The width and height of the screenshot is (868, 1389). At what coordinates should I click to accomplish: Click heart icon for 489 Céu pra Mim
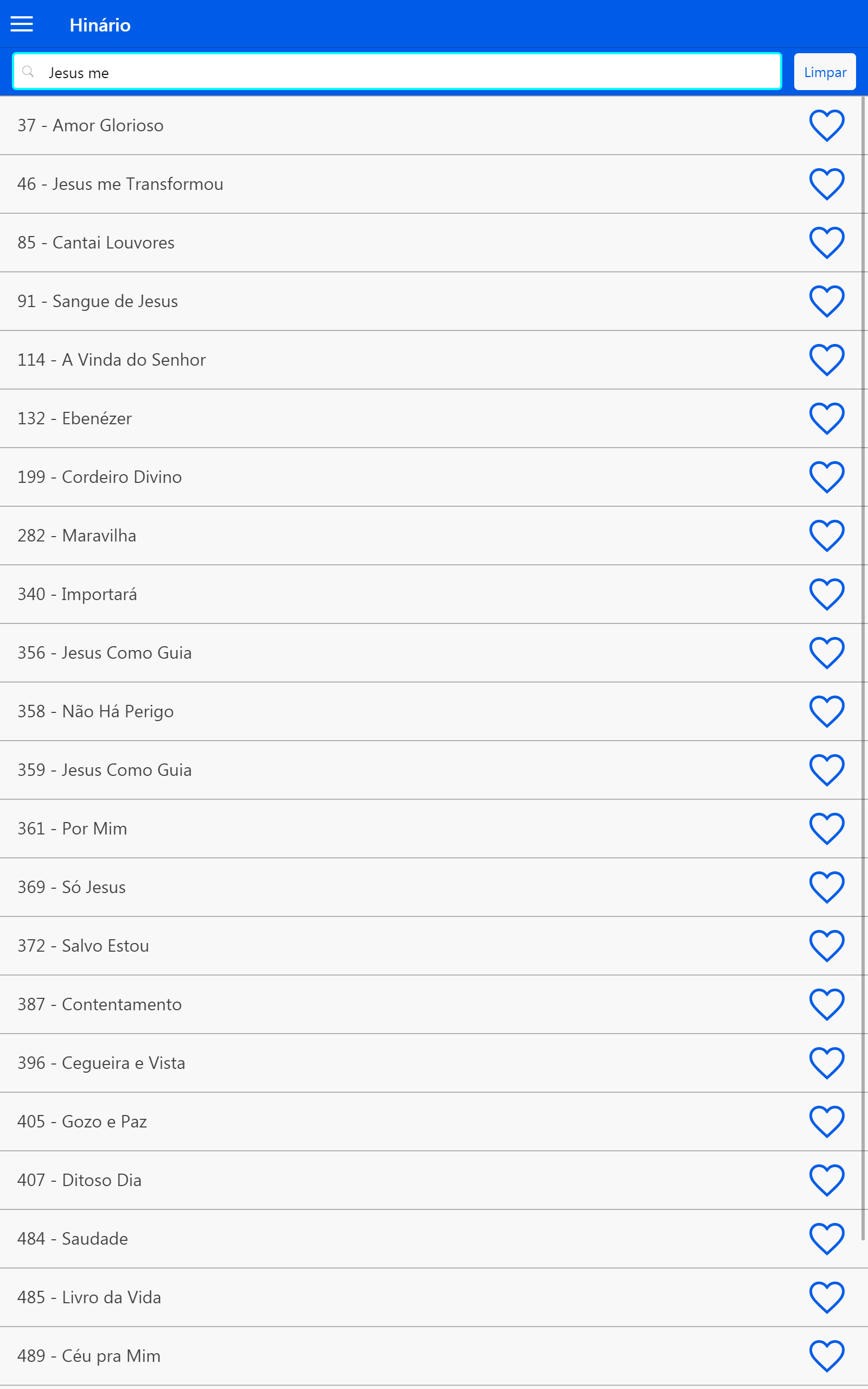click(x=827, y=1356)
